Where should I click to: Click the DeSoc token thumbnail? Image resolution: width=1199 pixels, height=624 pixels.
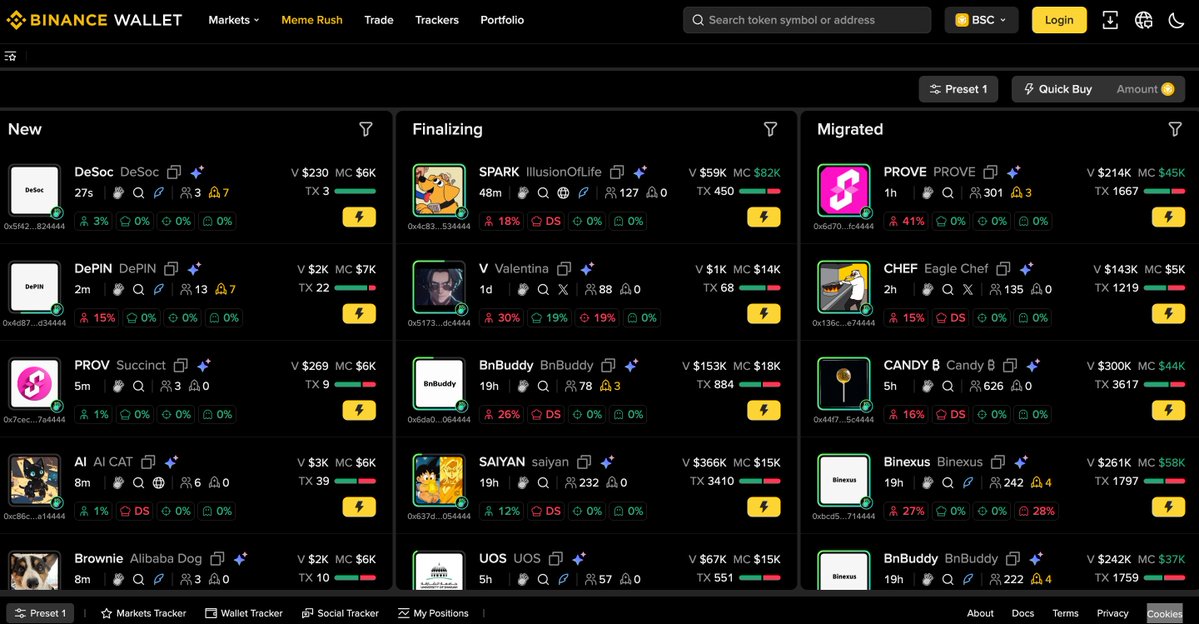tap(34, 190)
